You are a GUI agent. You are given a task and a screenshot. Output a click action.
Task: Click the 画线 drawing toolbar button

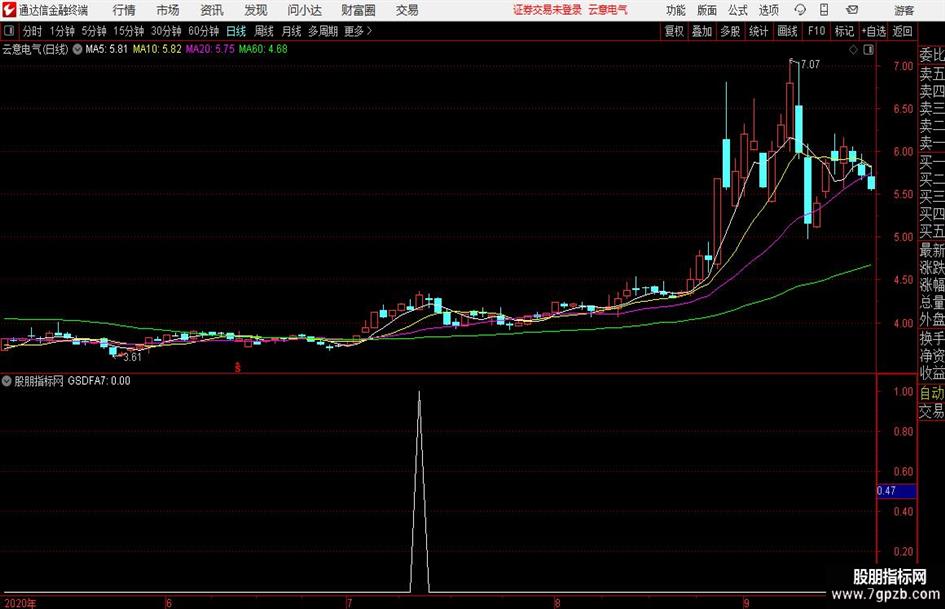(x=787, y=31)
